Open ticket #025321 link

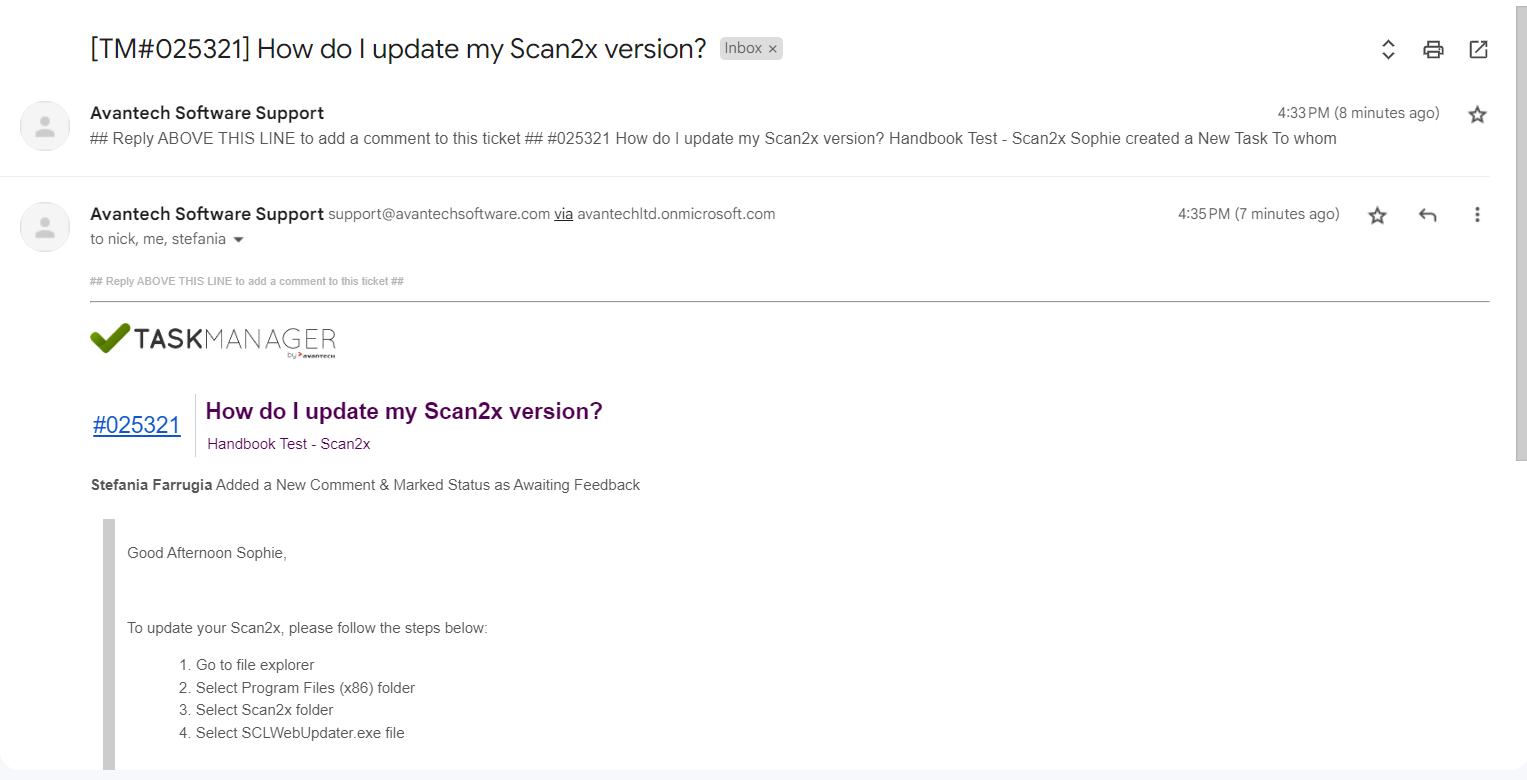click(137, 425)
